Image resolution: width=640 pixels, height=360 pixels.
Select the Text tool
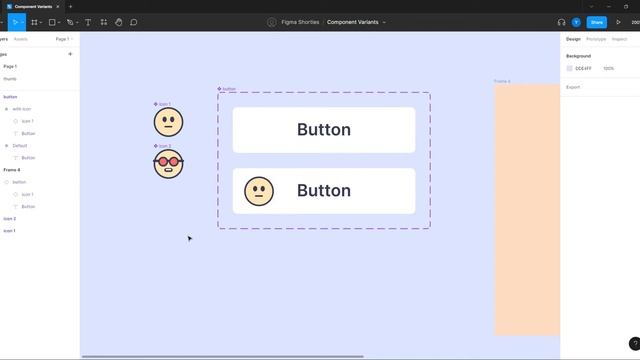pos(88,22)
